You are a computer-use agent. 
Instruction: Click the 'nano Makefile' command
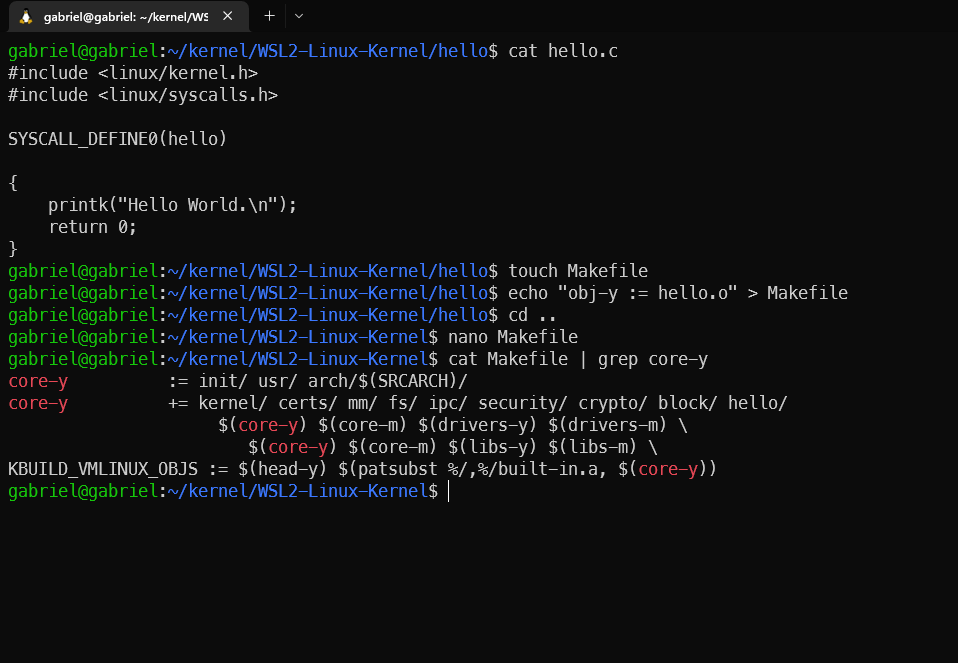click(513, 337)
